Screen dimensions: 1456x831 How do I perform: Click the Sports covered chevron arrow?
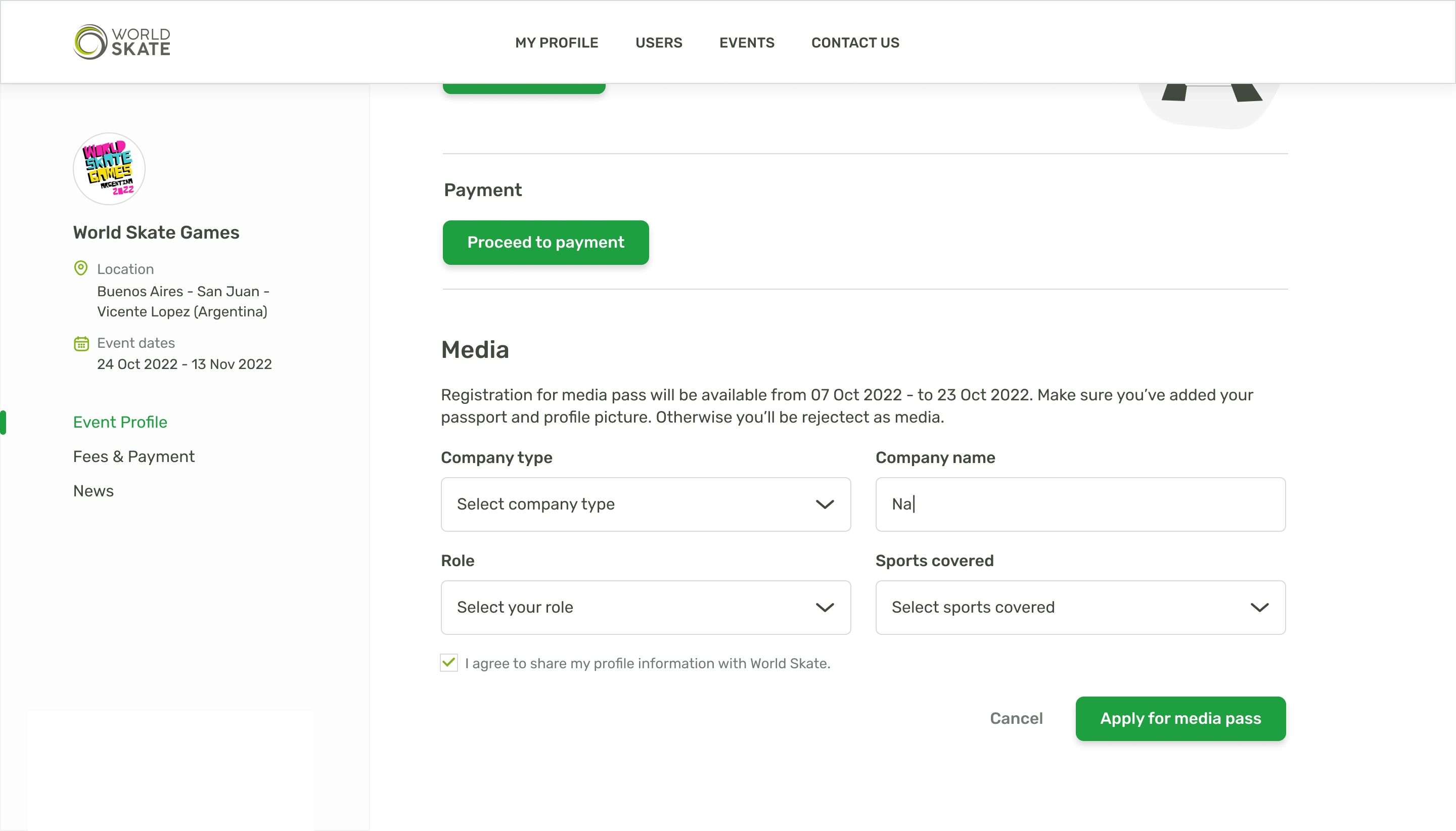[1259, 607]
